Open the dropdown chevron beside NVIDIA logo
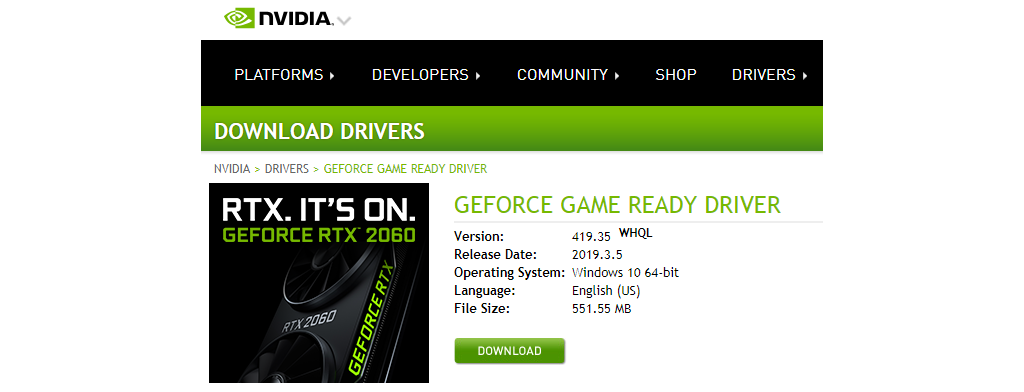1024x392 pixels. [x=344, y=21]
